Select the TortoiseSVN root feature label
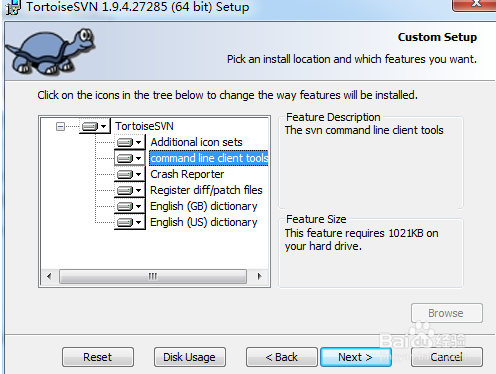This screenshot has height=374, width=496. (144, 126)
